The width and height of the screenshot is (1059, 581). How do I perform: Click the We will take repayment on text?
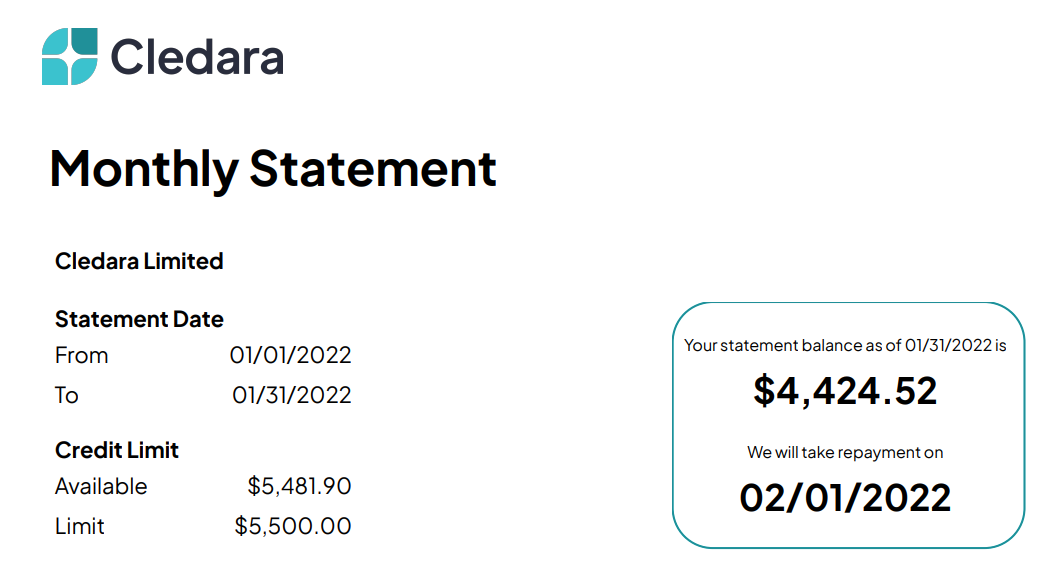click(x=845, y=453)
